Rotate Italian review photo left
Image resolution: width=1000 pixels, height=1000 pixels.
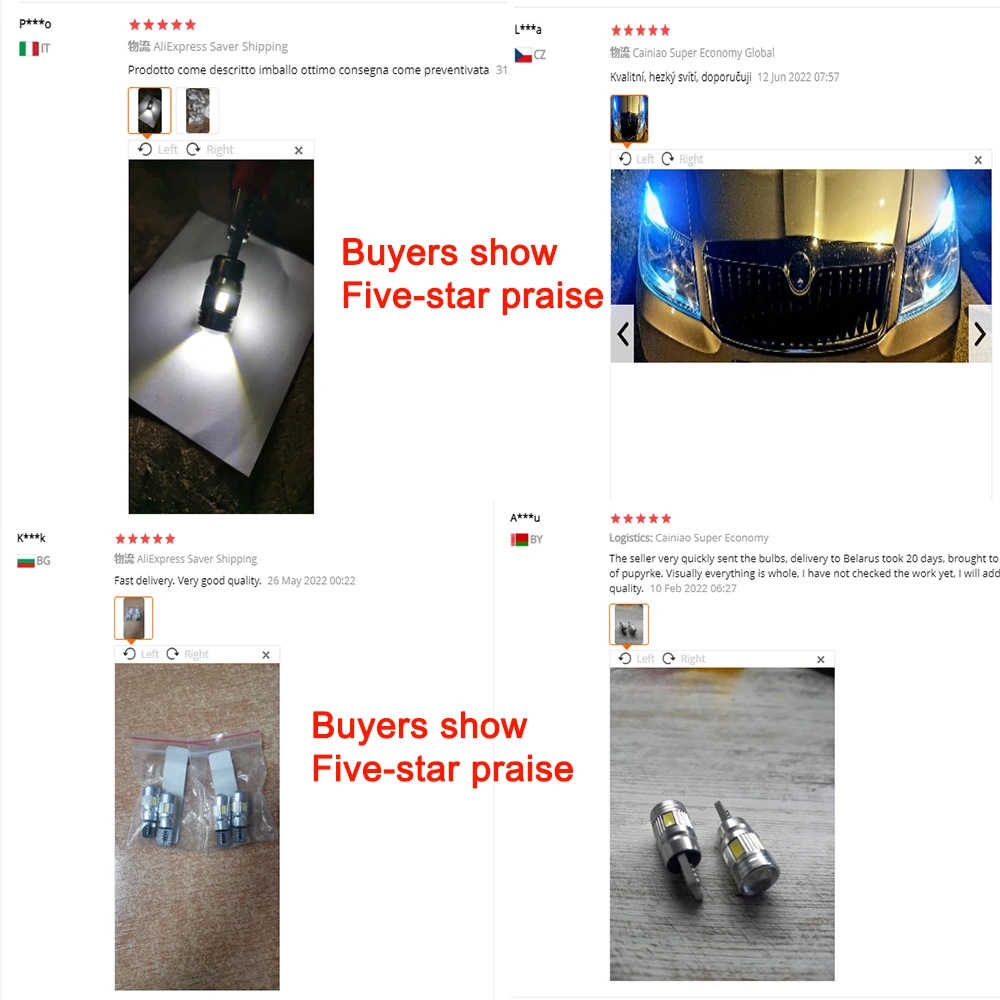tap(158, 149)
